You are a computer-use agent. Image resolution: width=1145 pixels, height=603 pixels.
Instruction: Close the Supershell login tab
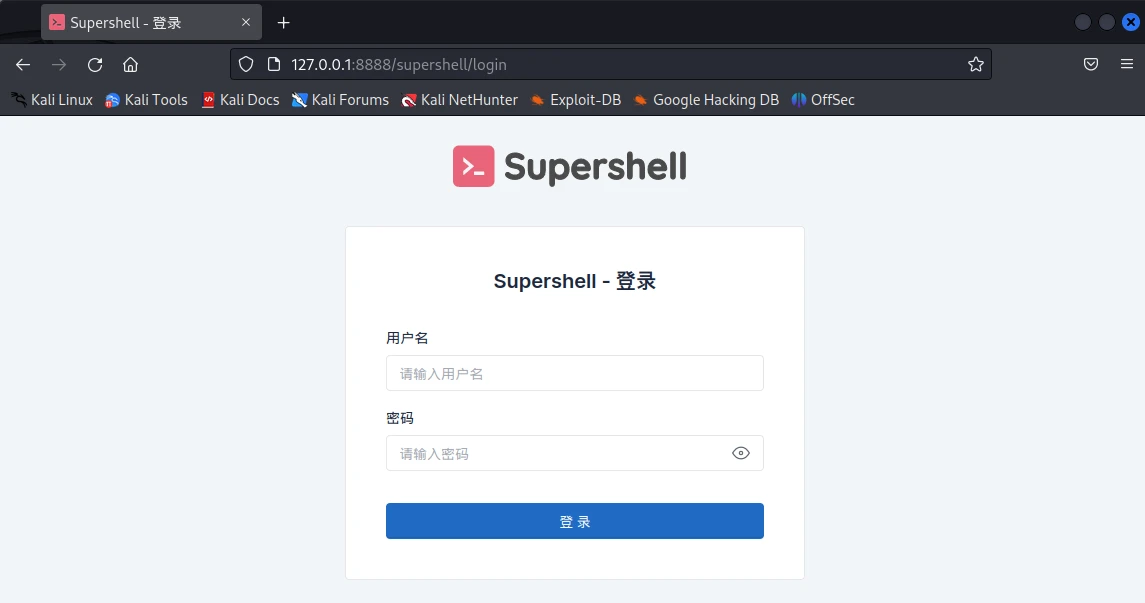246,22
